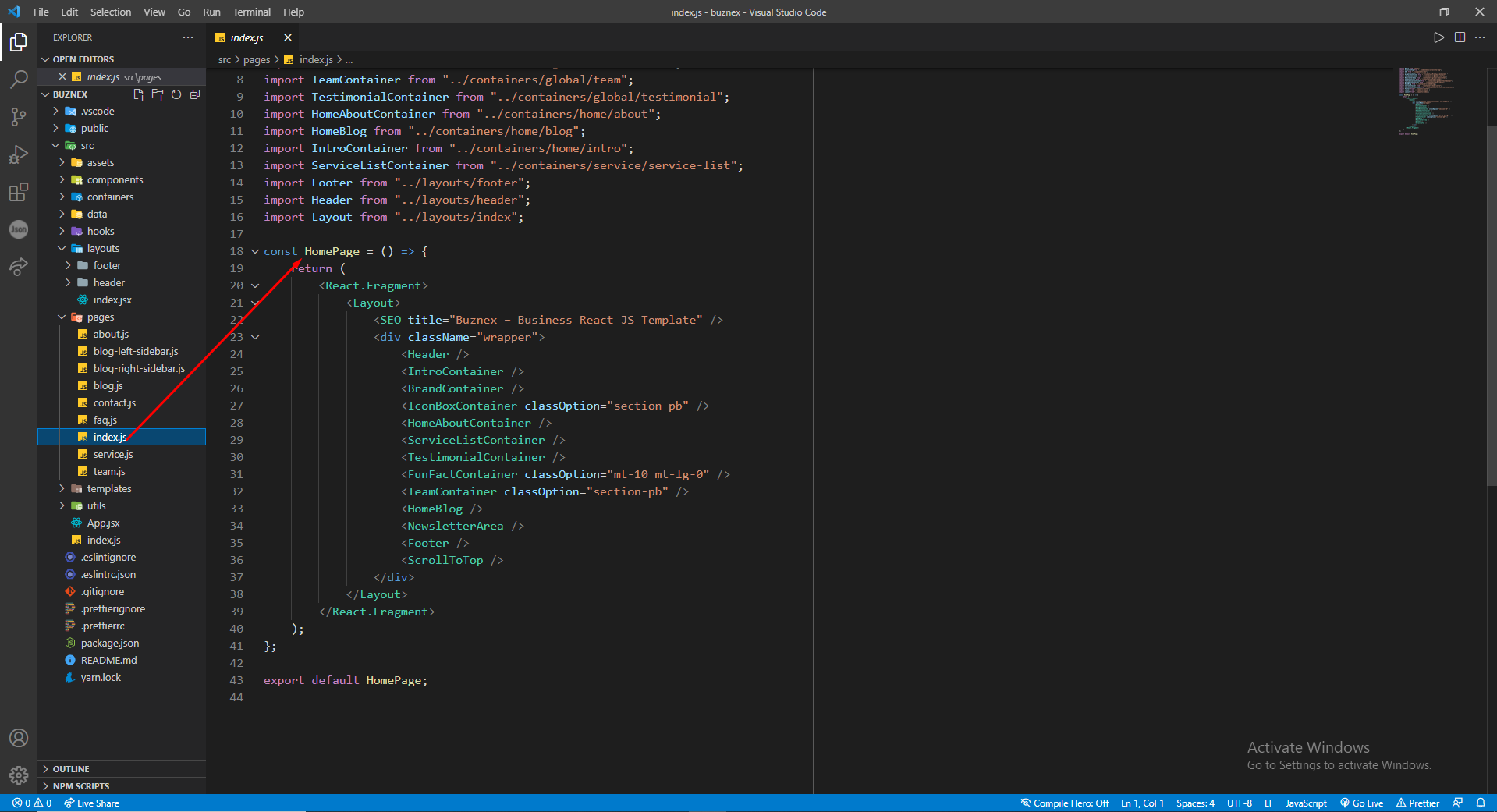Change end of line sequence LF
The width and height of the screenshot is (1497, 812).
click(1269, 803)
